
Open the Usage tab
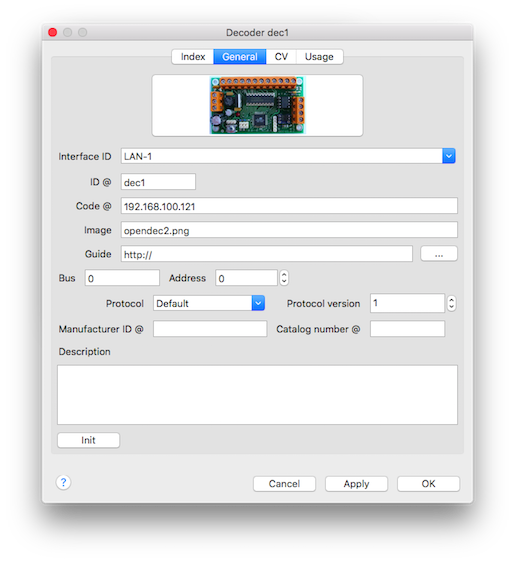pyautogui.click(x=319, y=57)
